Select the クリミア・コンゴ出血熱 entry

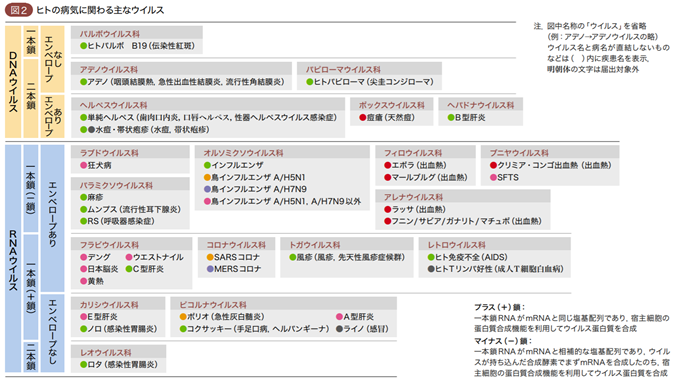(x=550, y=165)
